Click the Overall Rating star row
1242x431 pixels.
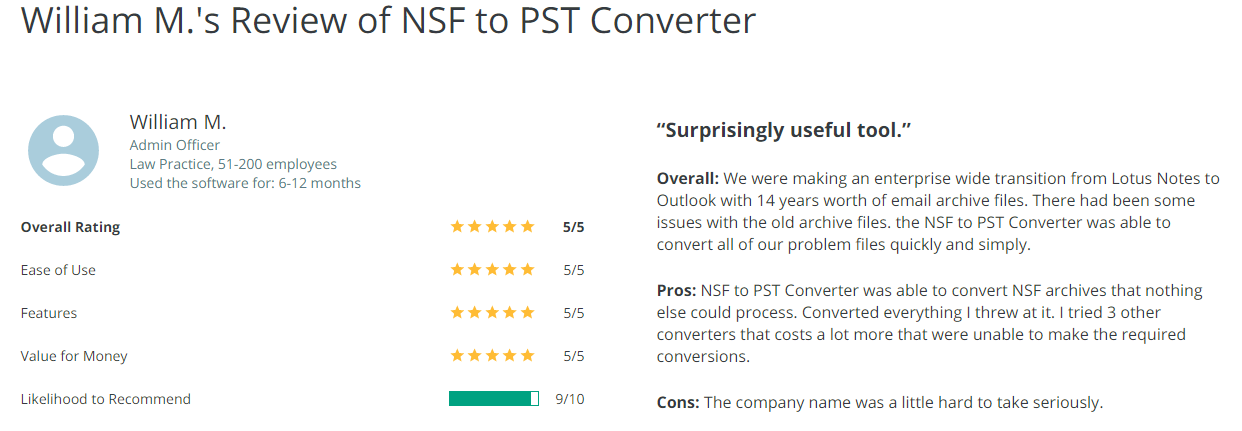493,227
